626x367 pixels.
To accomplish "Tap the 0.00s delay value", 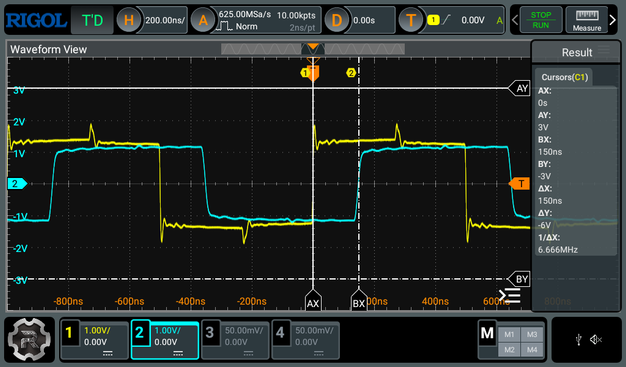I will pyautogui.click(x=364, y=20).
